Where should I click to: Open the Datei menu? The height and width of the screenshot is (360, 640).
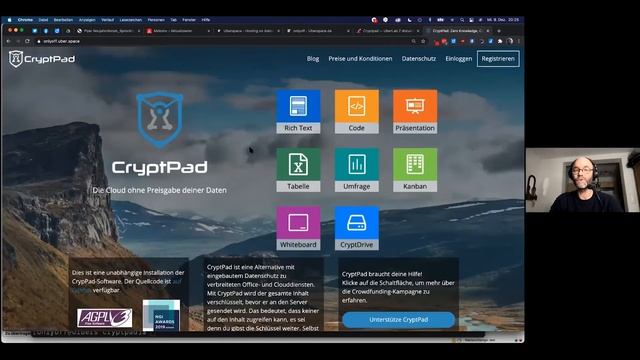point(43,20)
